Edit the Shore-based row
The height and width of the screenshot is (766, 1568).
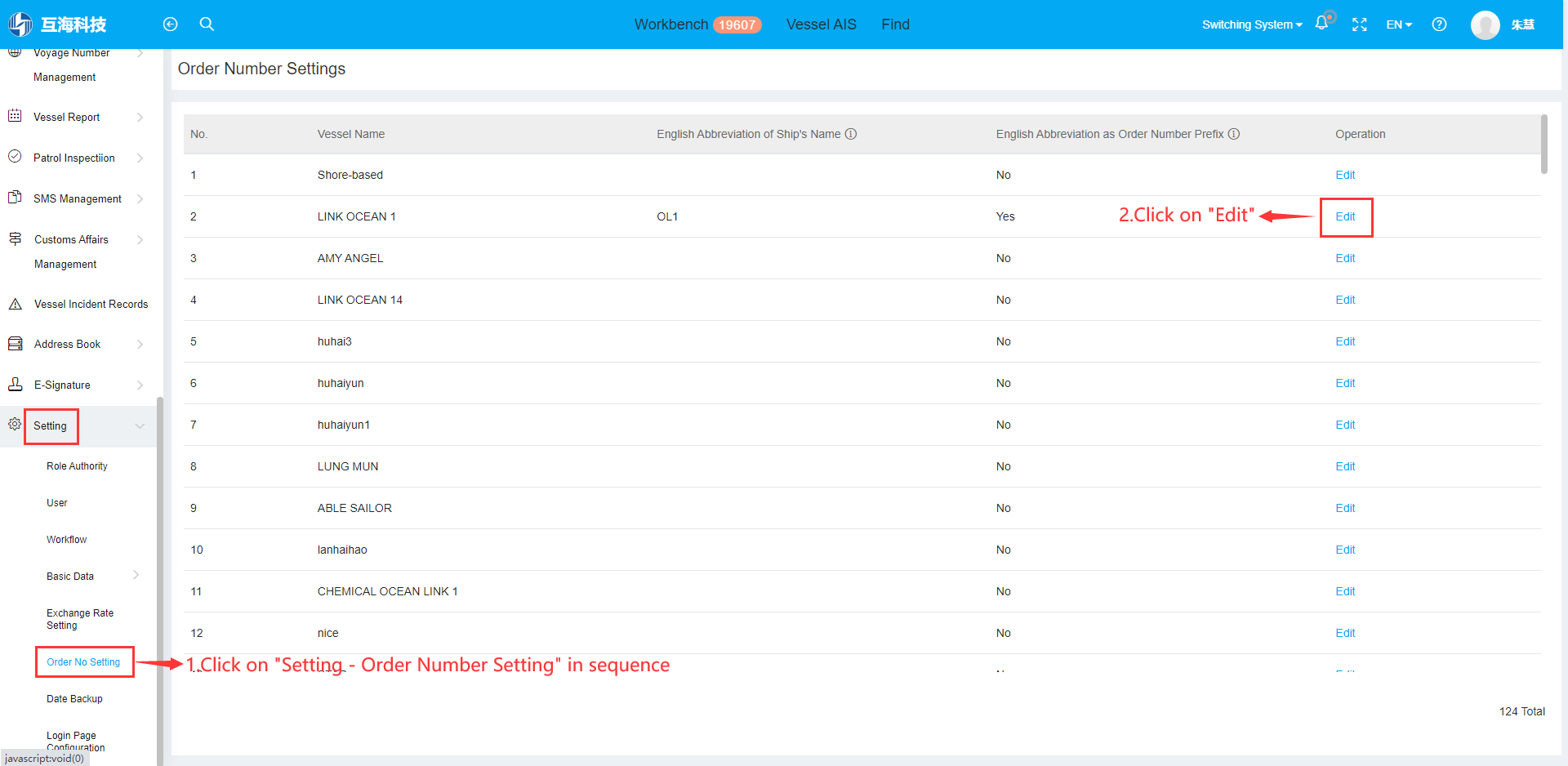click(x=1345, y=175)
